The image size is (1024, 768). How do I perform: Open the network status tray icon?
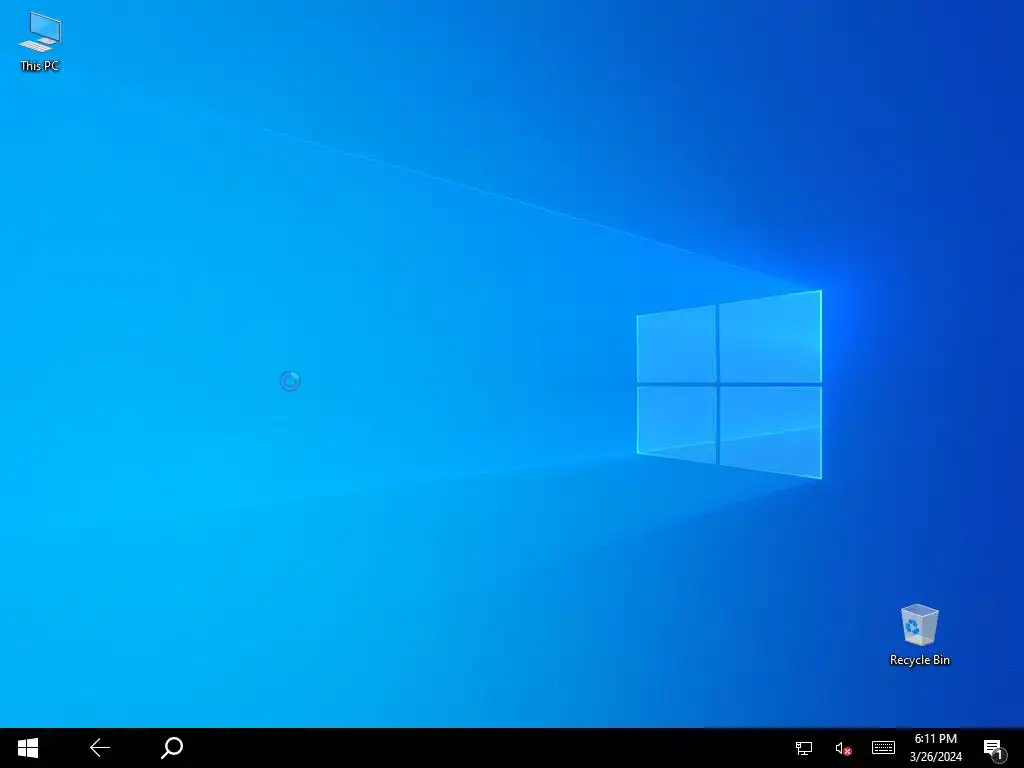[x=804, y=748]
